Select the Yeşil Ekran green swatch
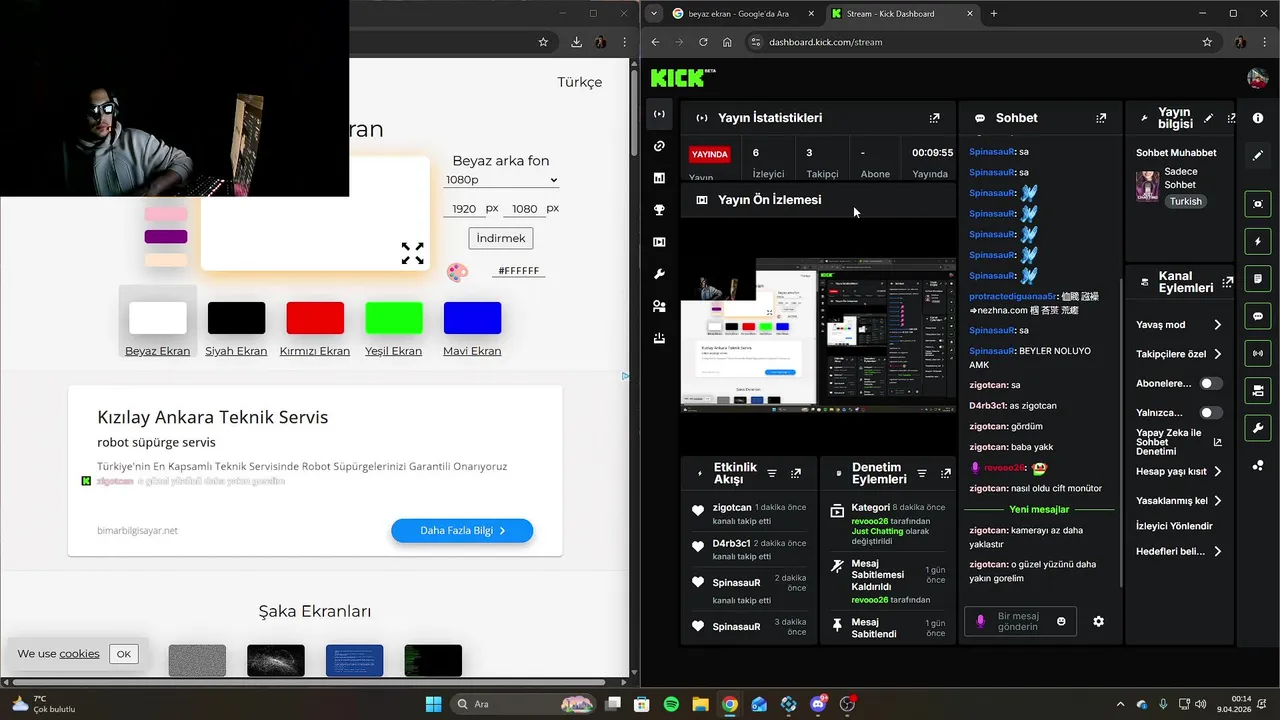1280x720 pixels. pyautogui.click(x=393, y=318)
